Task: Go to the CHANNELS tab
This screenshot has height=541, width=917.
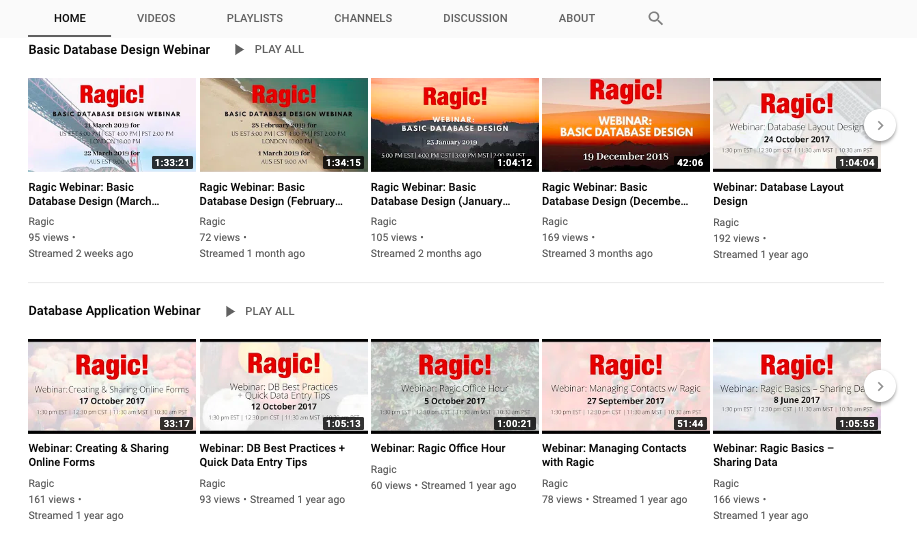Action: coord(363,18)
